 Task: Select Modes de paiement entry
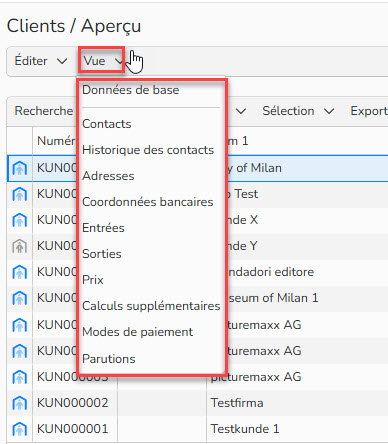137,332
